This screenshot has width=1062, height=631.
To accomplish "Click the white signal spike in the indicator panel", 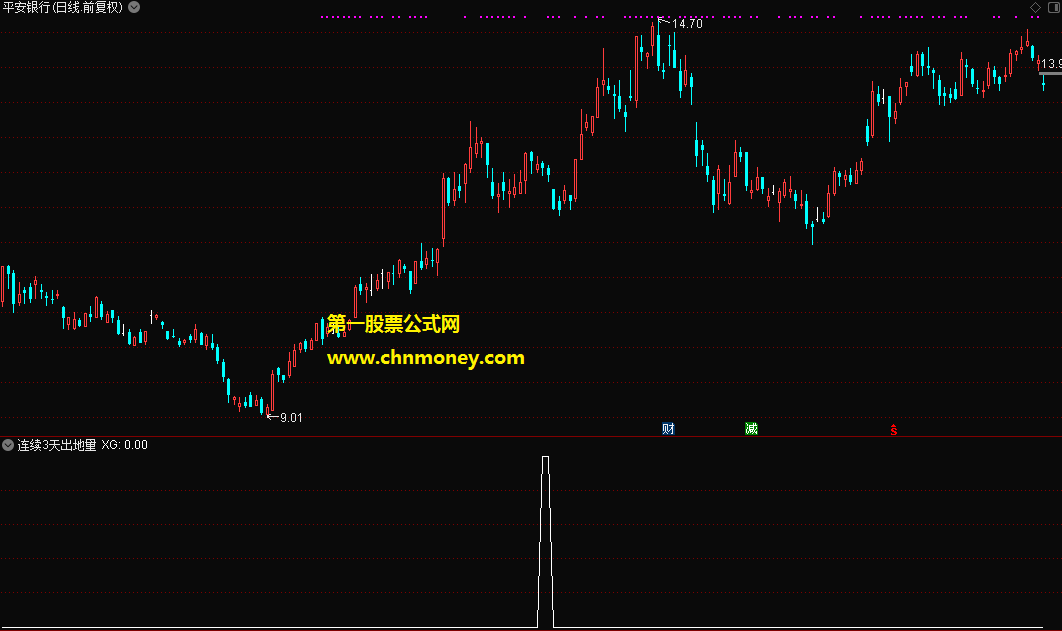I will click(545, 542).
